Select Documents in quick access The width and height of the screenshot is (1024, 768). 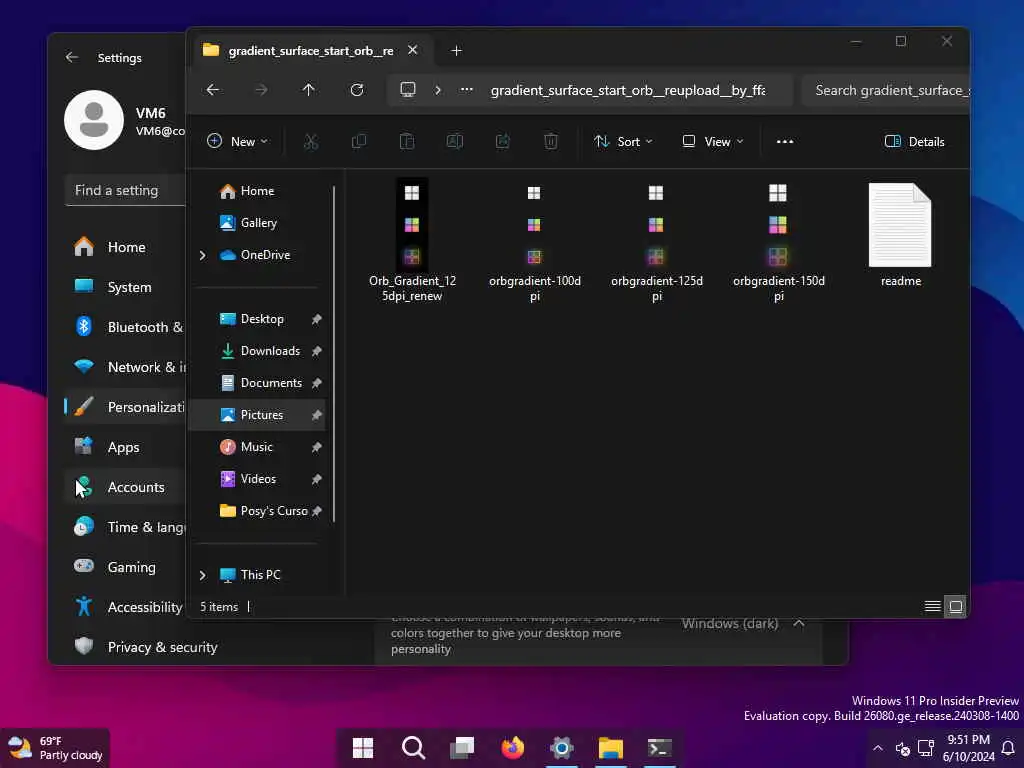[257, 383]
